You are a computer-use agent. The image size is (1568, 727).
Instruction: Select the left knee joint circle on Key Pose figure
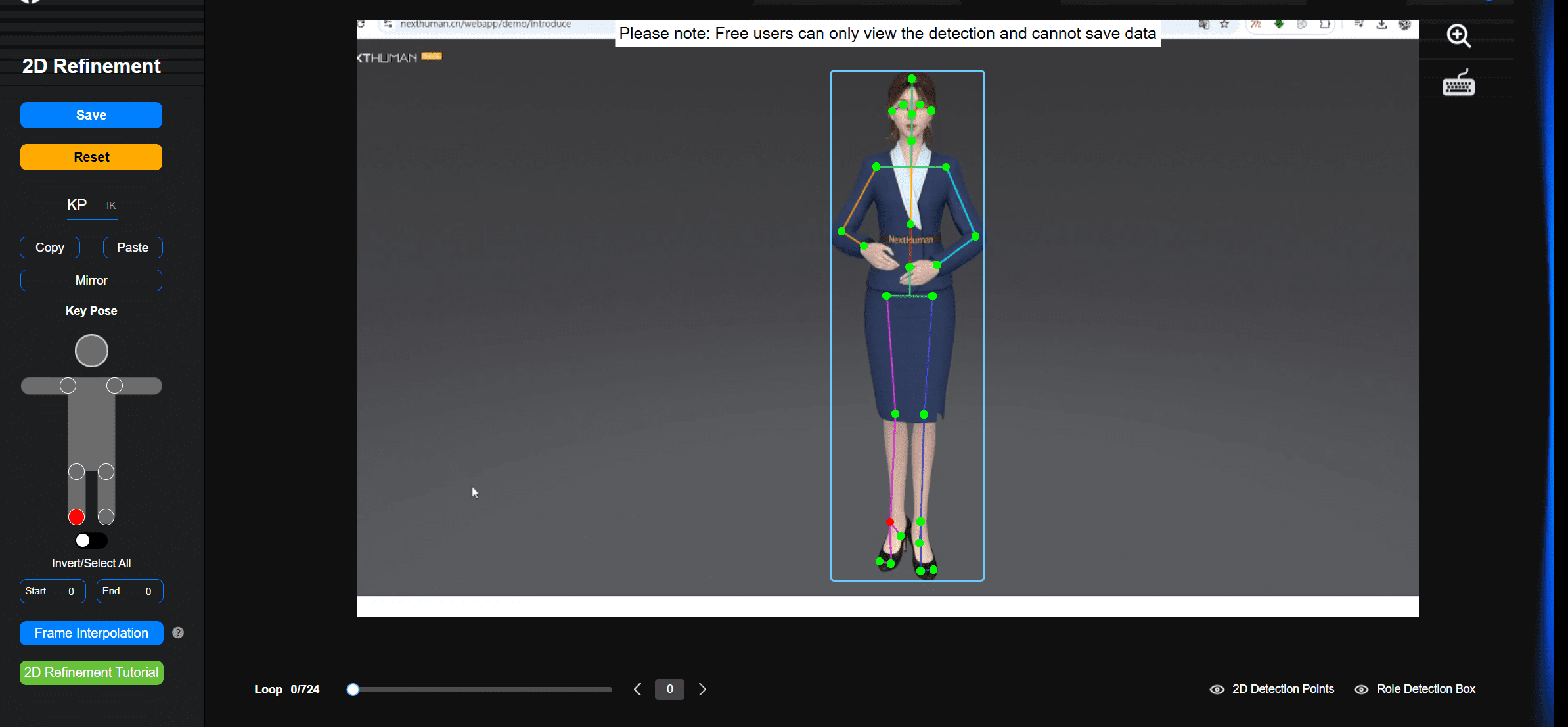coord(76,471)
